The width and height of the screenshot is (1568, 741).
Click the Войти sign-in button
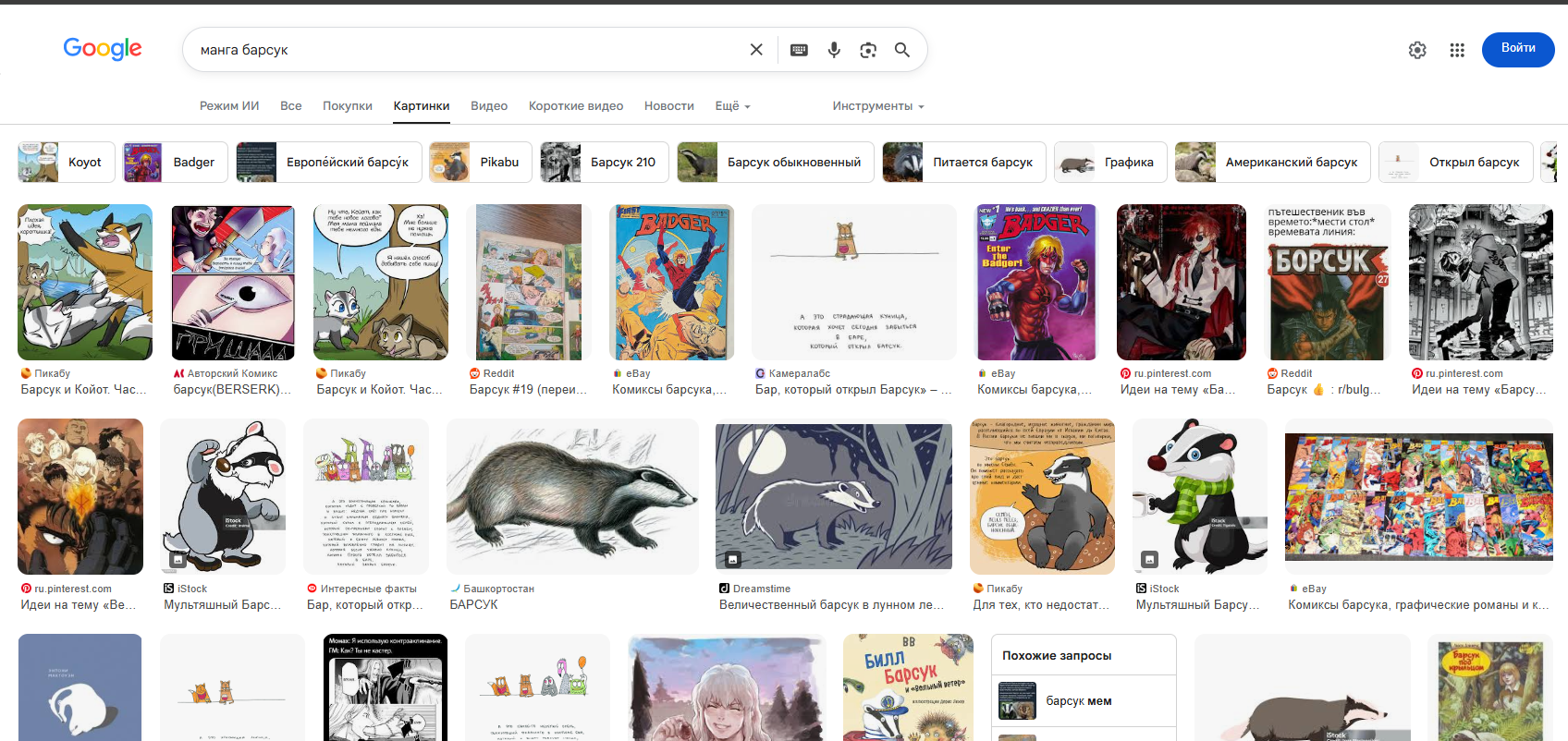(x=1518, y=50)
